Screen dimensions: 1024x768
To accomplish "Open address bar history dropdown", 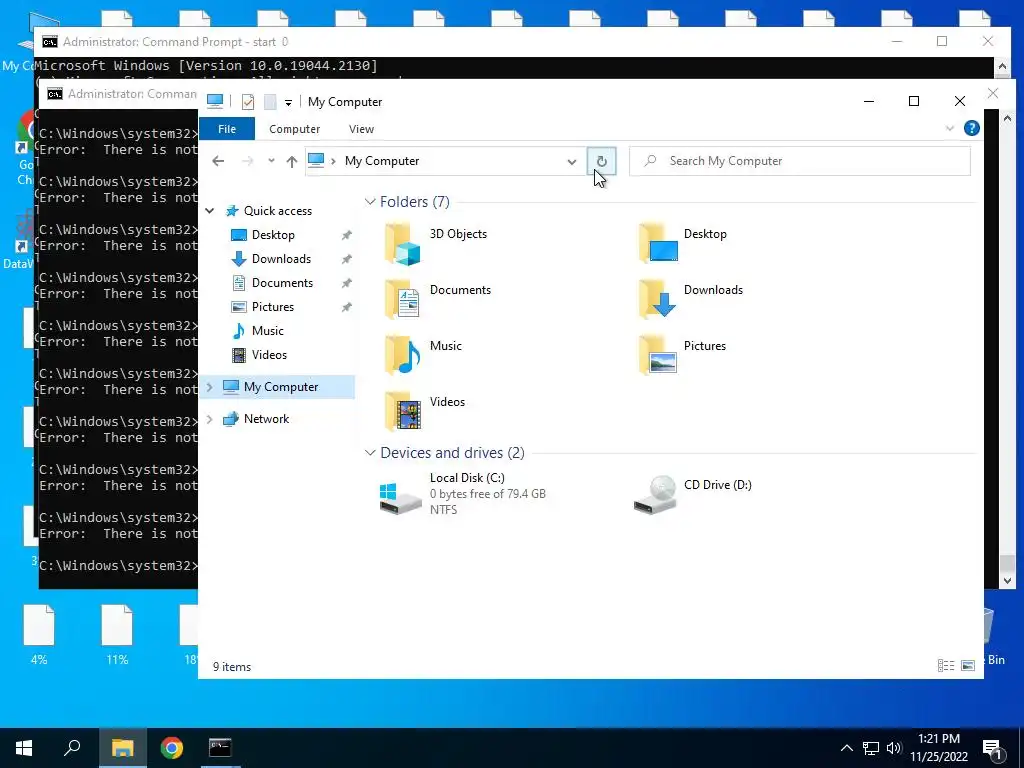I will coord(571,161).
